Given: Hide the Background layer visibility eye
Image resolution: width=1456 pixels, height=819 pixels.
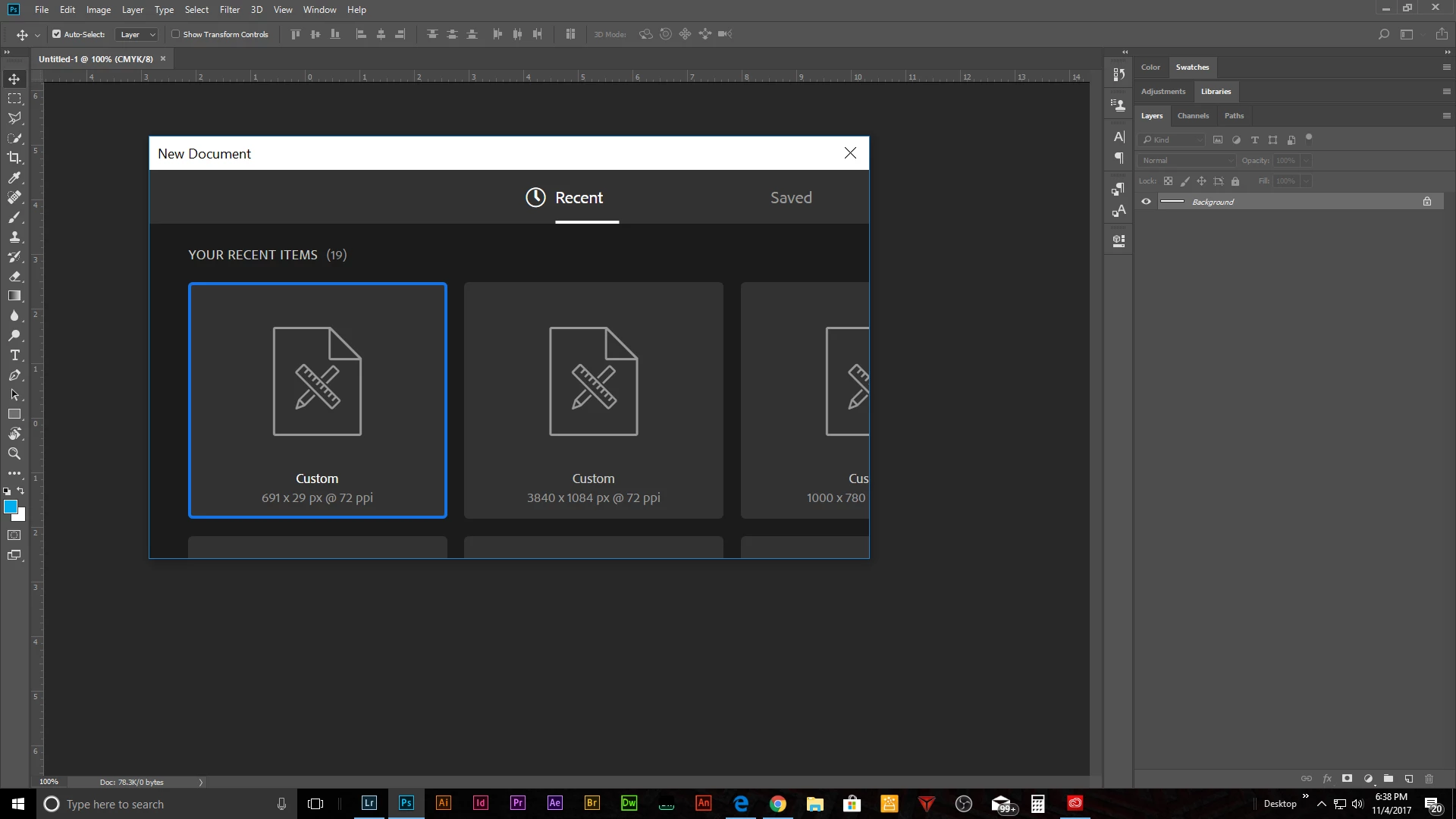Looking at the screenshot, I should point(1147,202).
